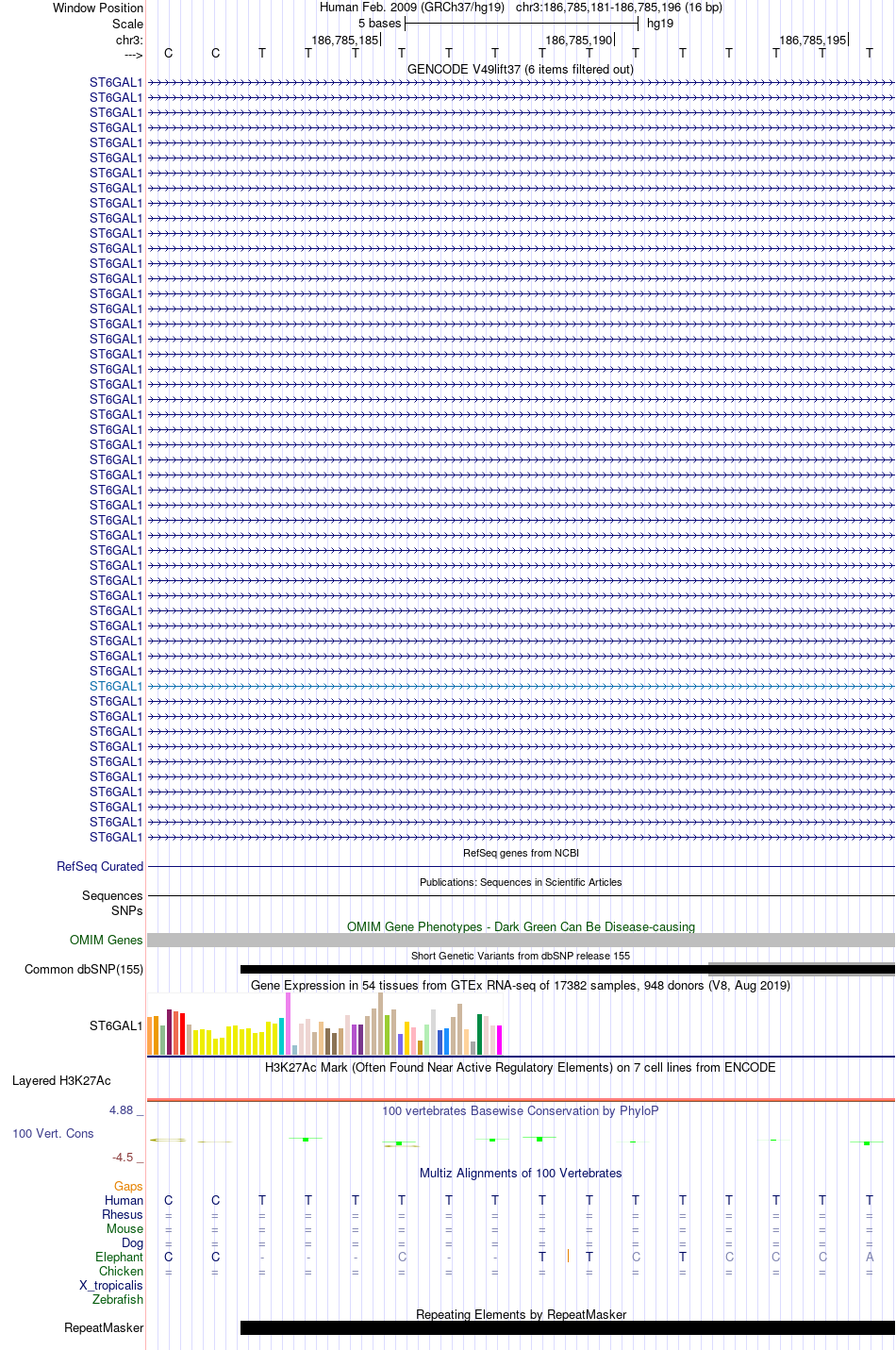The width and height of the screenshot is (896, 1350).
Task: Select the Zebrafish species label
Action: pyautogui.click(x=118, y=1299)
